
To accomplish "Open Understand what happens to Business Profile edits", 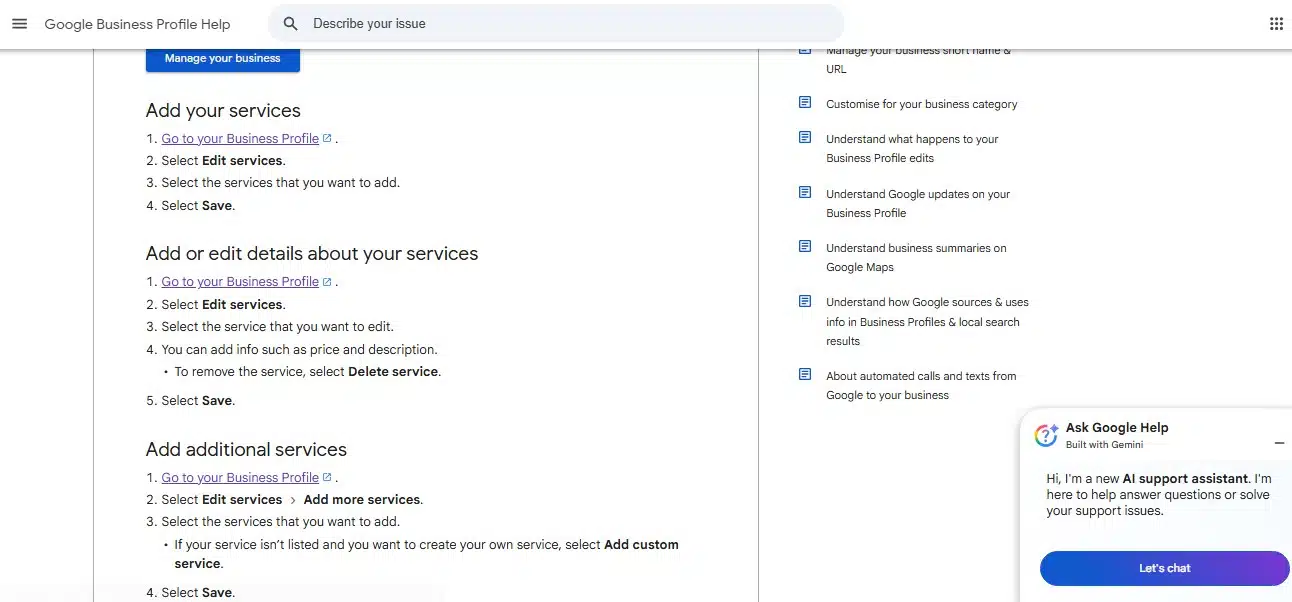I will (x=912, y=148).
